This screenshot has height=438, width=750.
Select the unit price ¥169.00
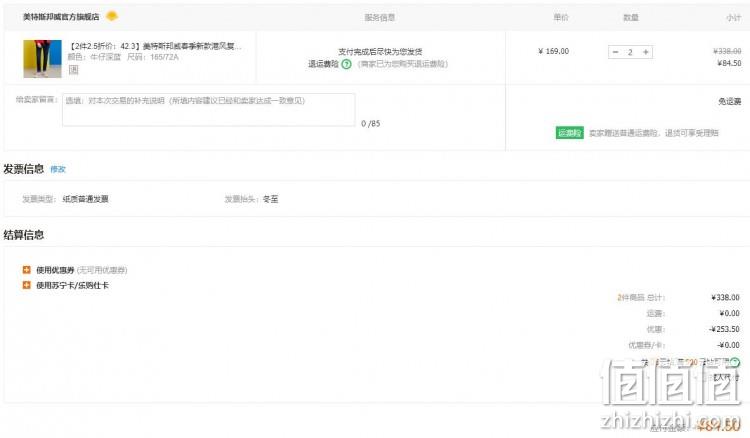pos(553,51)
